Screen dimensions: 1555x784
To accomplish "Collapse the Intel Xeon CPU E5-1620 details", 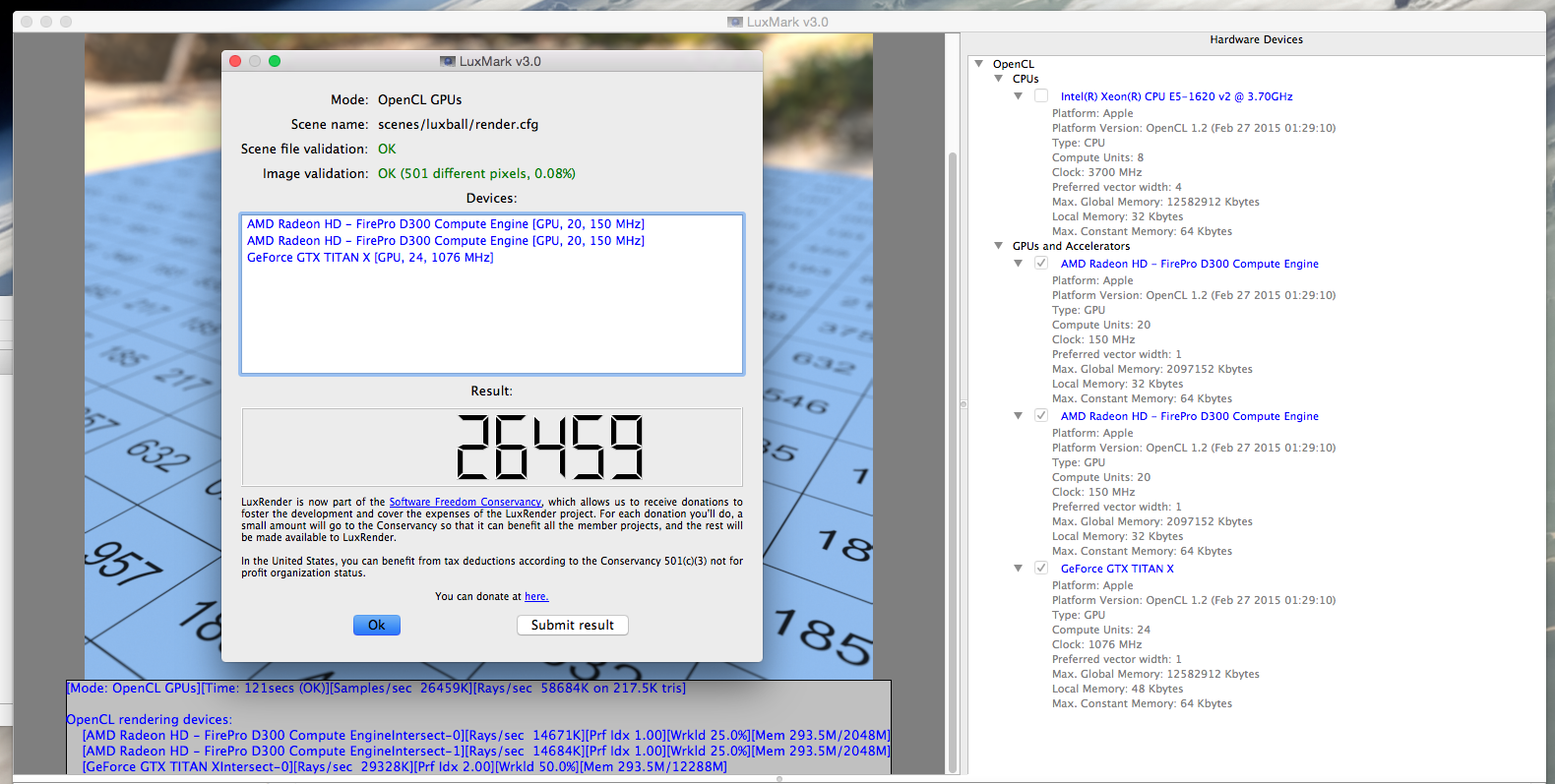I will click(x=1018, y=96).
